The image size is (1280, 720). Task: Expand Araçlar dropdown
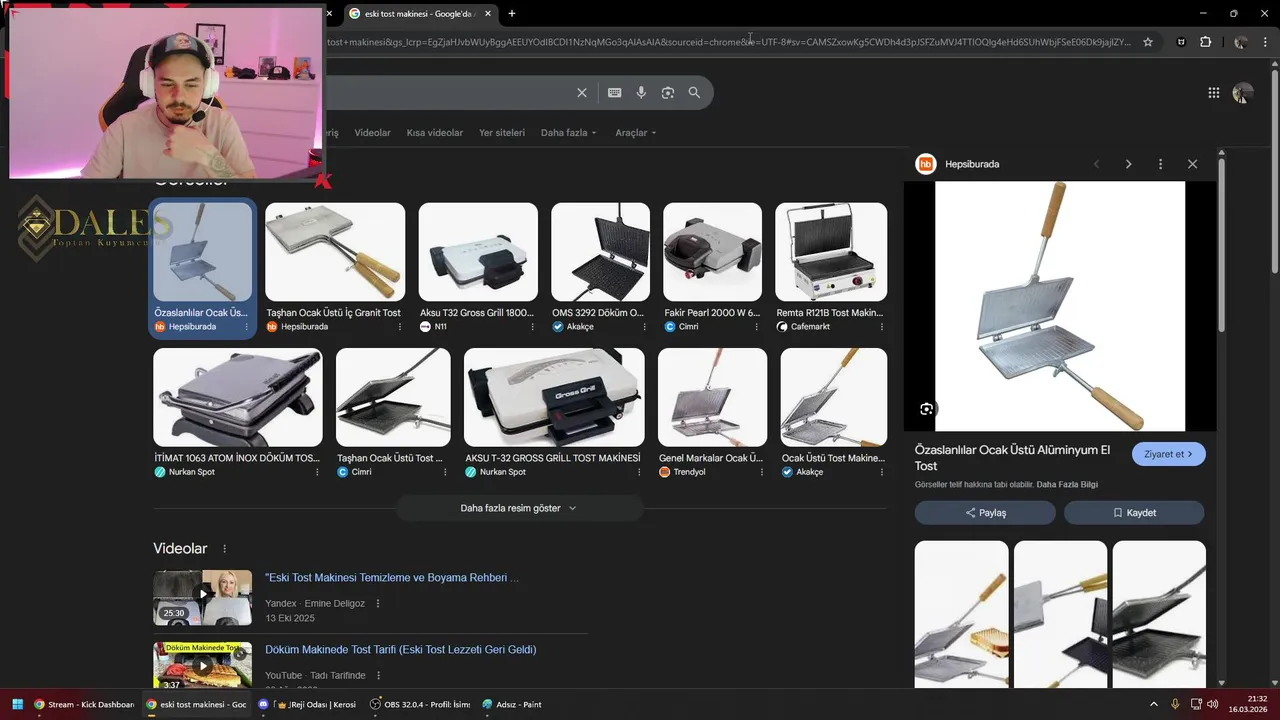click(x=636, y=133)
